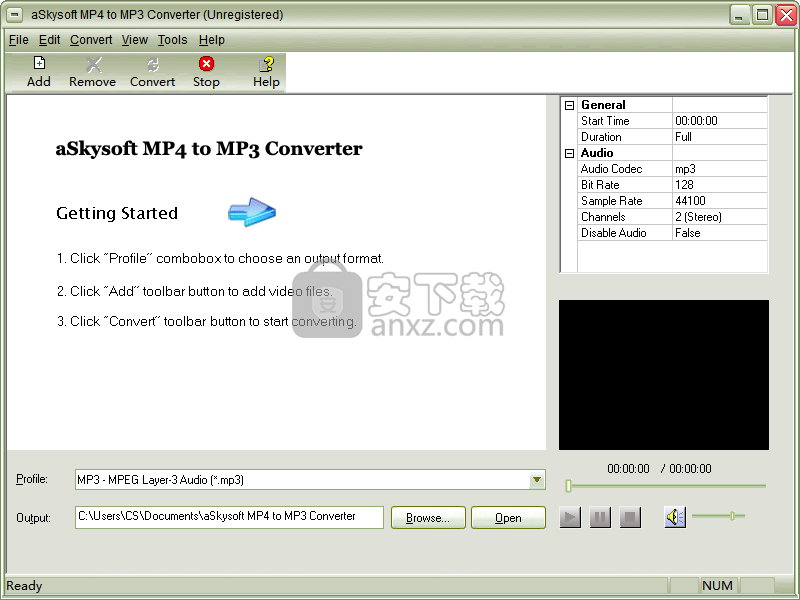This screenshot has width=800, height=600.
Task: Click the blue Getting Started arrow
Action: 252,212
